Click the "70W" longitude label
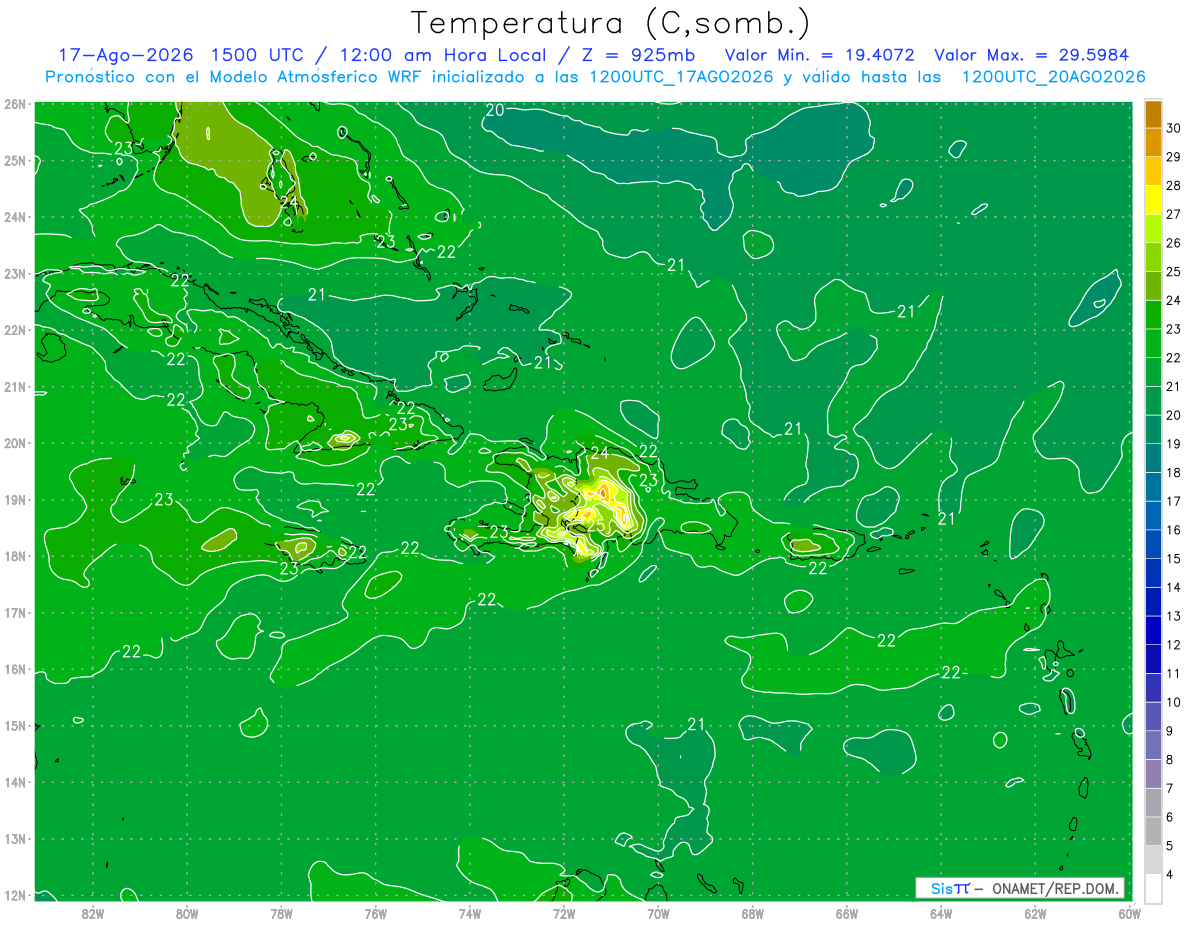The image size is (1200, 927). coord(658,913)
